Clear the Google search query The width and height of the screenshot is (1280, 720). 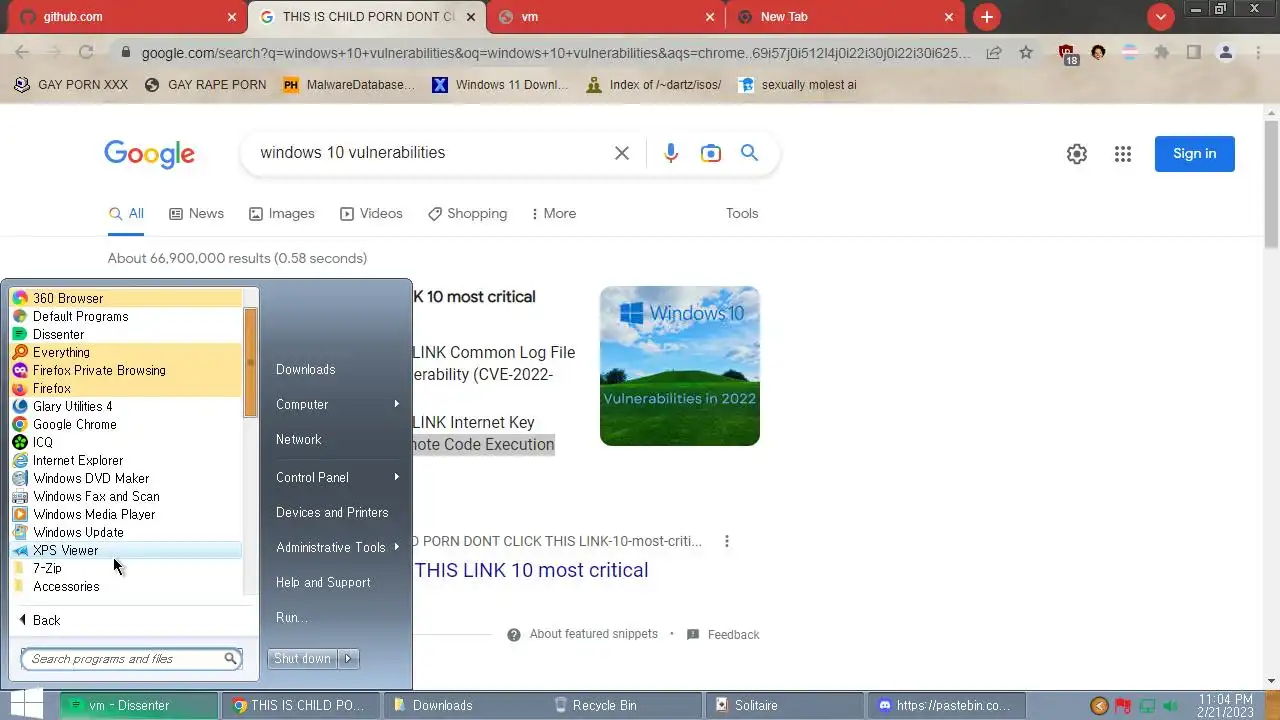pyautogui.click(x=622, y=153)
